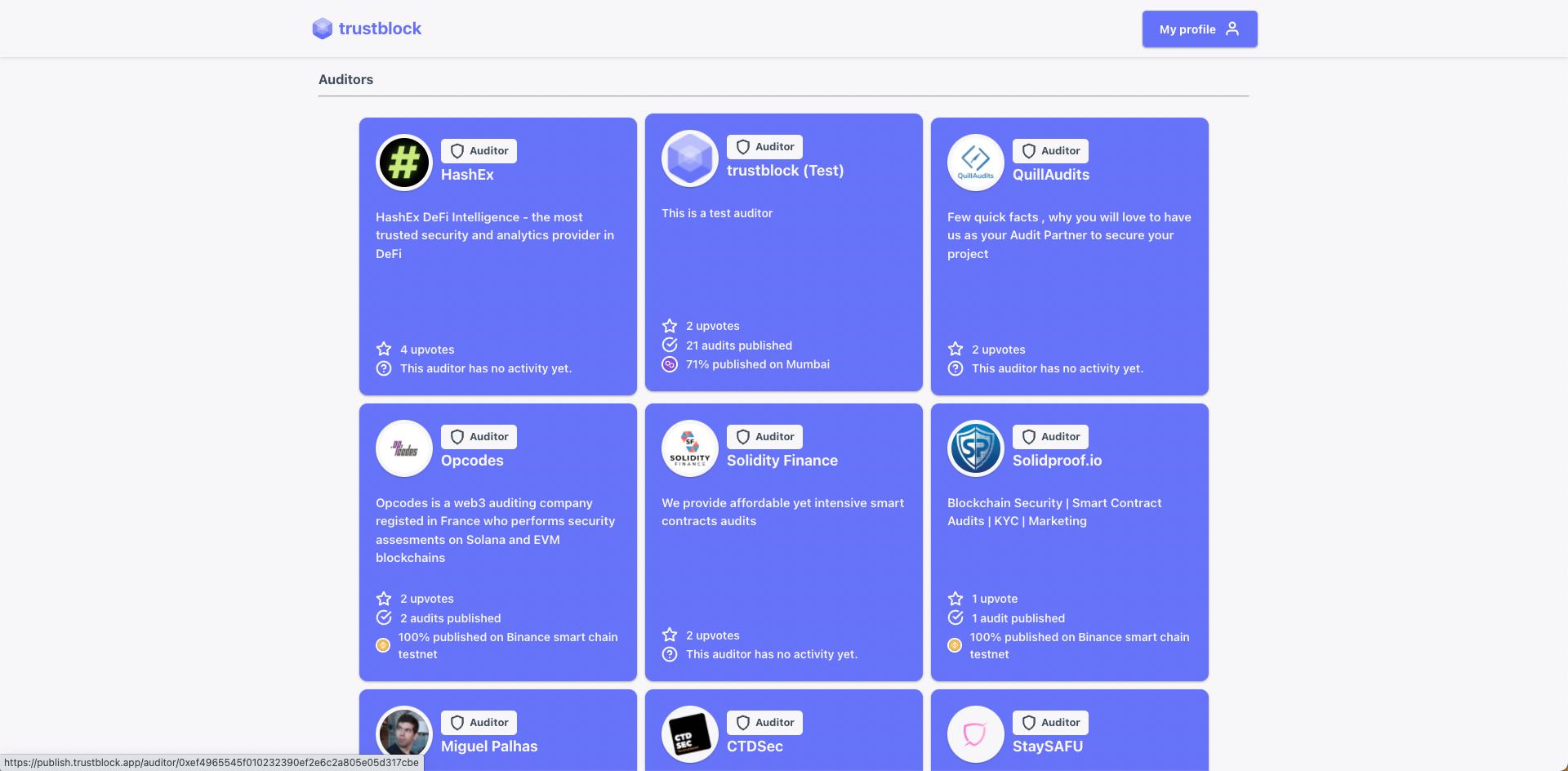Open the Opcodes auditor name
1568x771 pixels.
(472, 461)
